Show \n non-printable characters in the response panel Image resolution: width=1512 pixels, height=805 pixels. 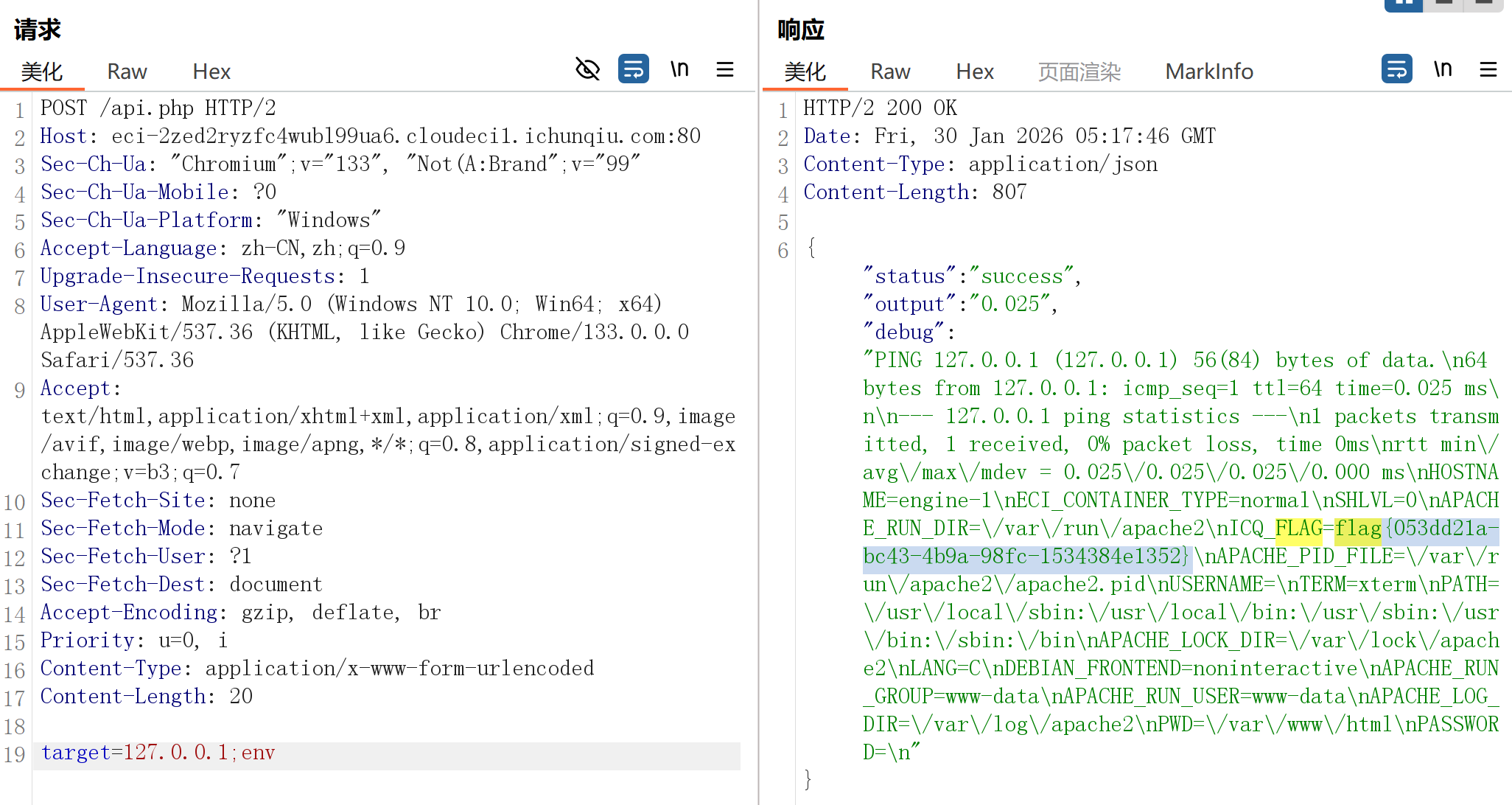coord(1443,69)
